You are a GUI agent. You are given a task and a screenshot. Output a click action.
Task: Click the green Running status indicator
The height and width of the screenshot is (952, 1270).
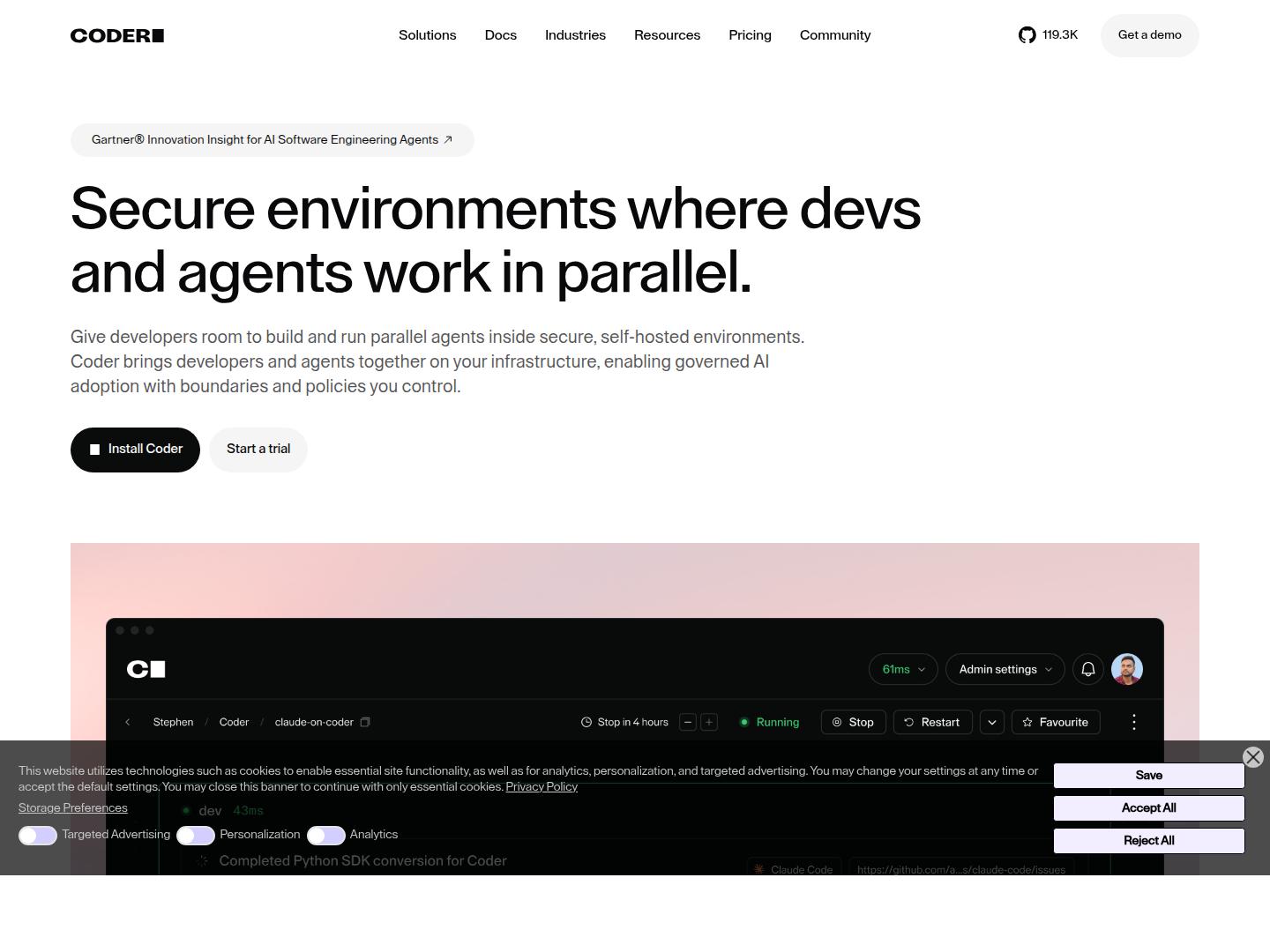click(x=770, y=722)
